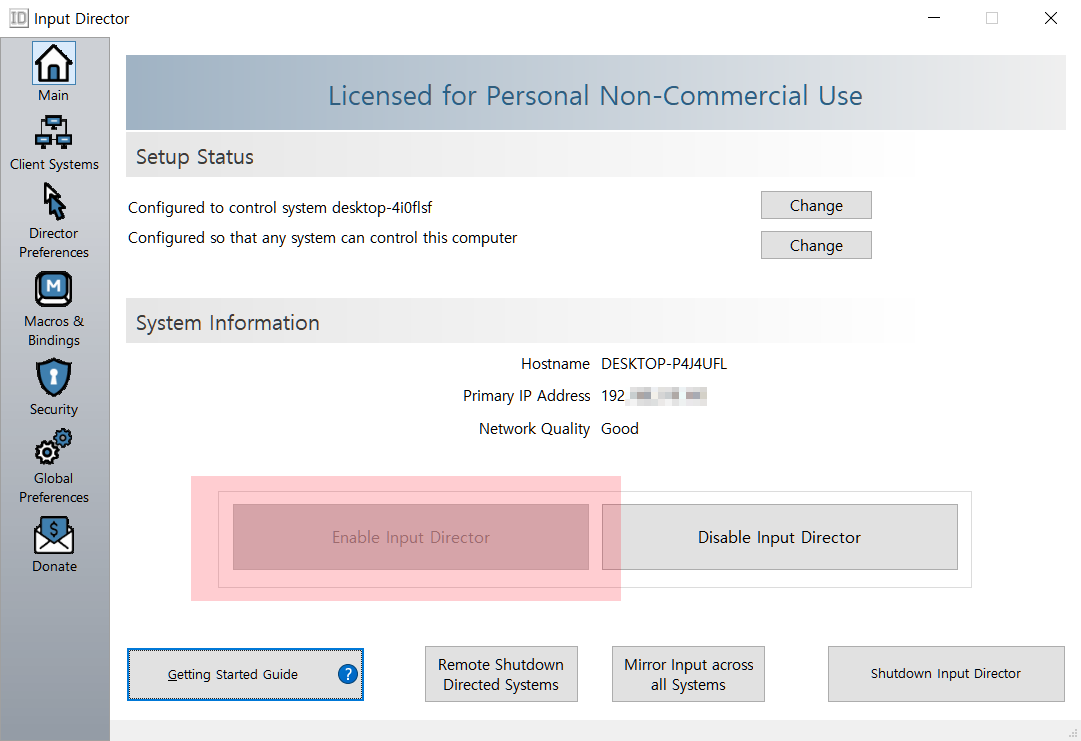This screenshot has width=1081, height=741.
Task: Click the Input Director ID title icon
Action: click(x=19, y=18)
